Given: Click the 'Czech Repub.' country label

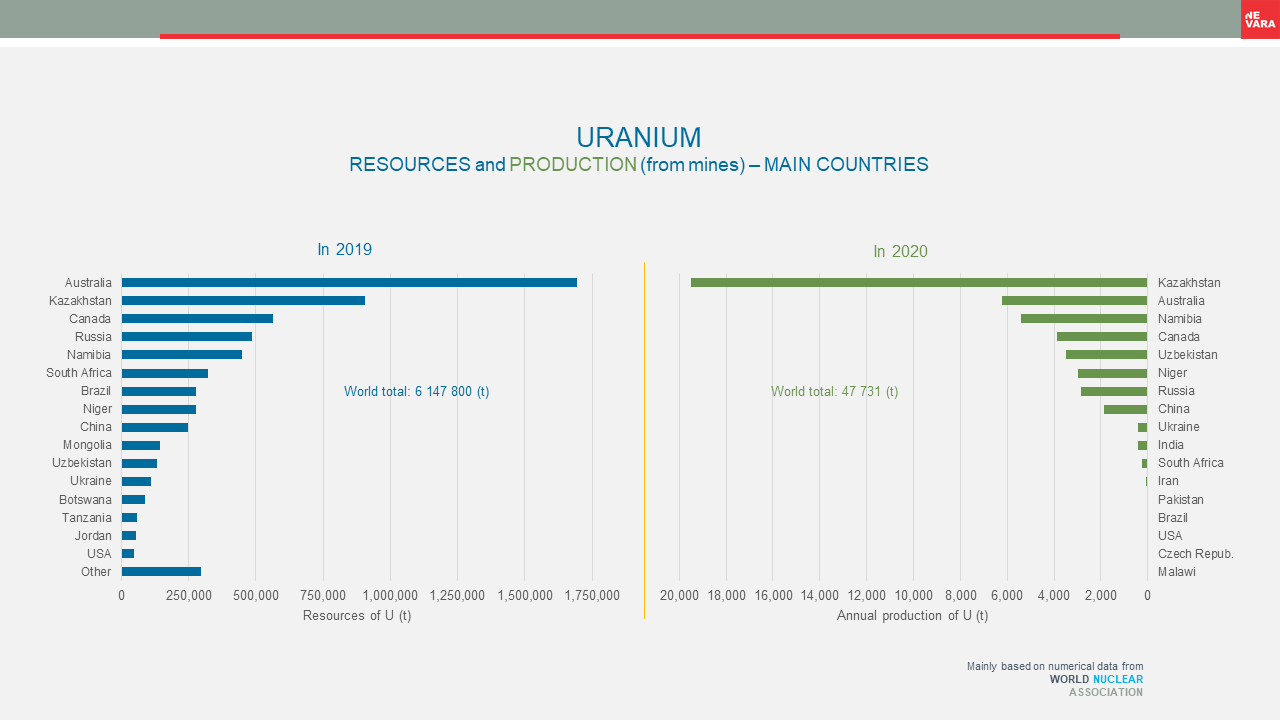Looking at the screenshot, I should pos(1195,554).
